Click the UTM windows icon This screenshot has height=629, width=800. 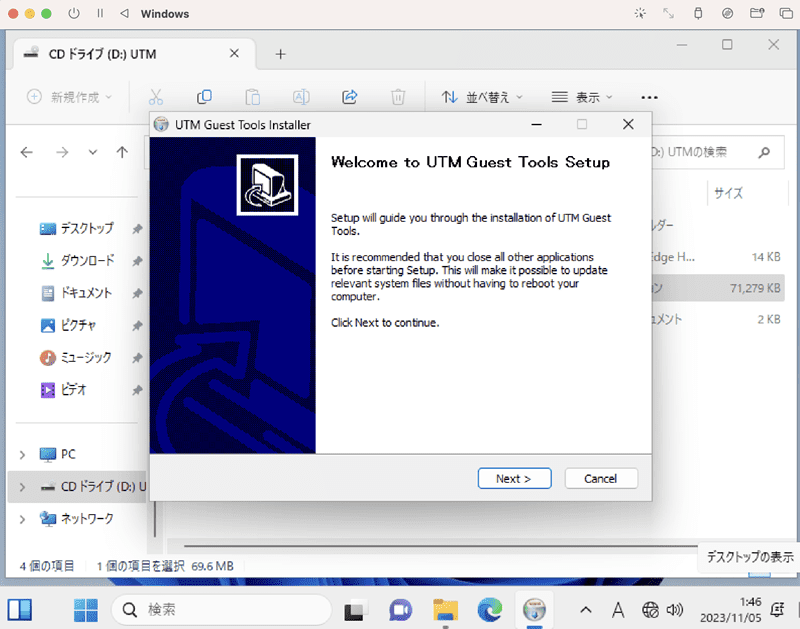coord(786,13)
